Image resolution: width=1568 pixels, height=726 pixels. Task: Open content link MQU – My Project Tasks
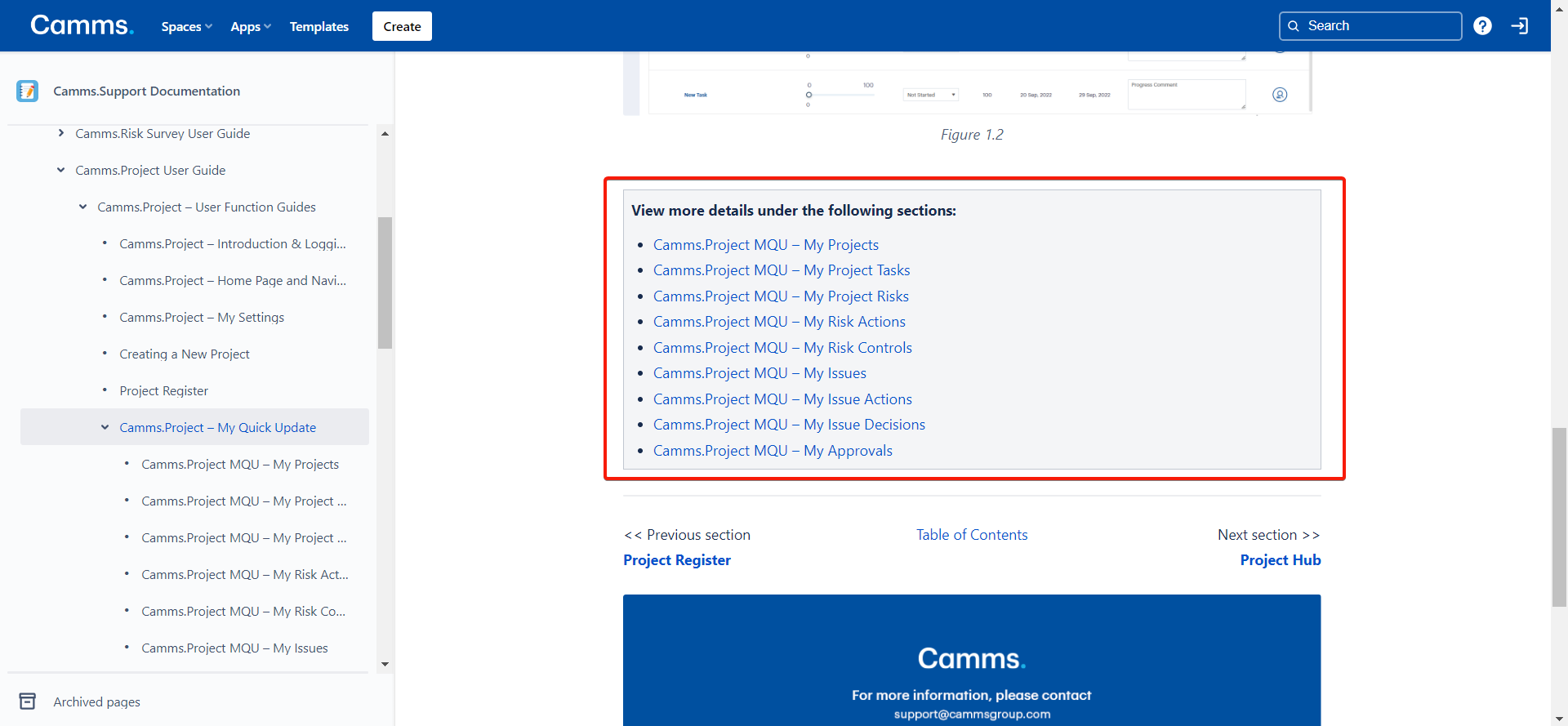(x=782, y=270)
